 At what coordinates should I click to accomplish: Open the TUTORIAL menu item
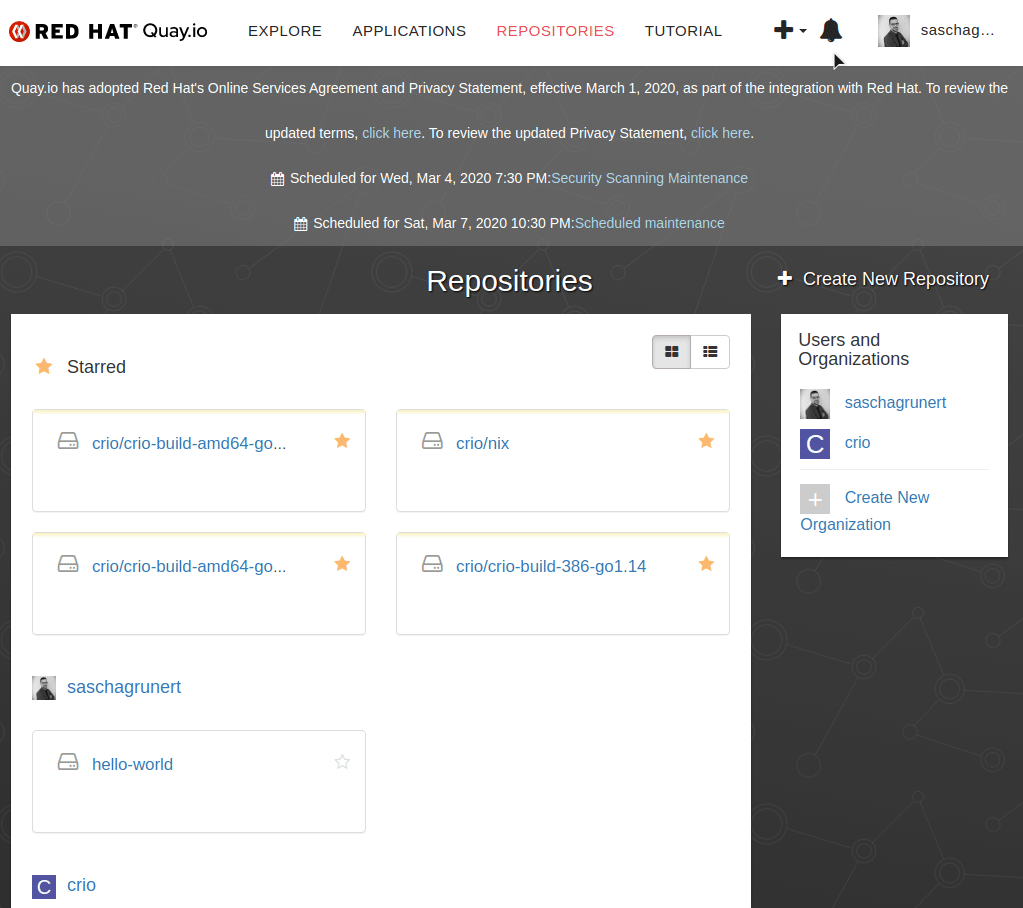683,31
